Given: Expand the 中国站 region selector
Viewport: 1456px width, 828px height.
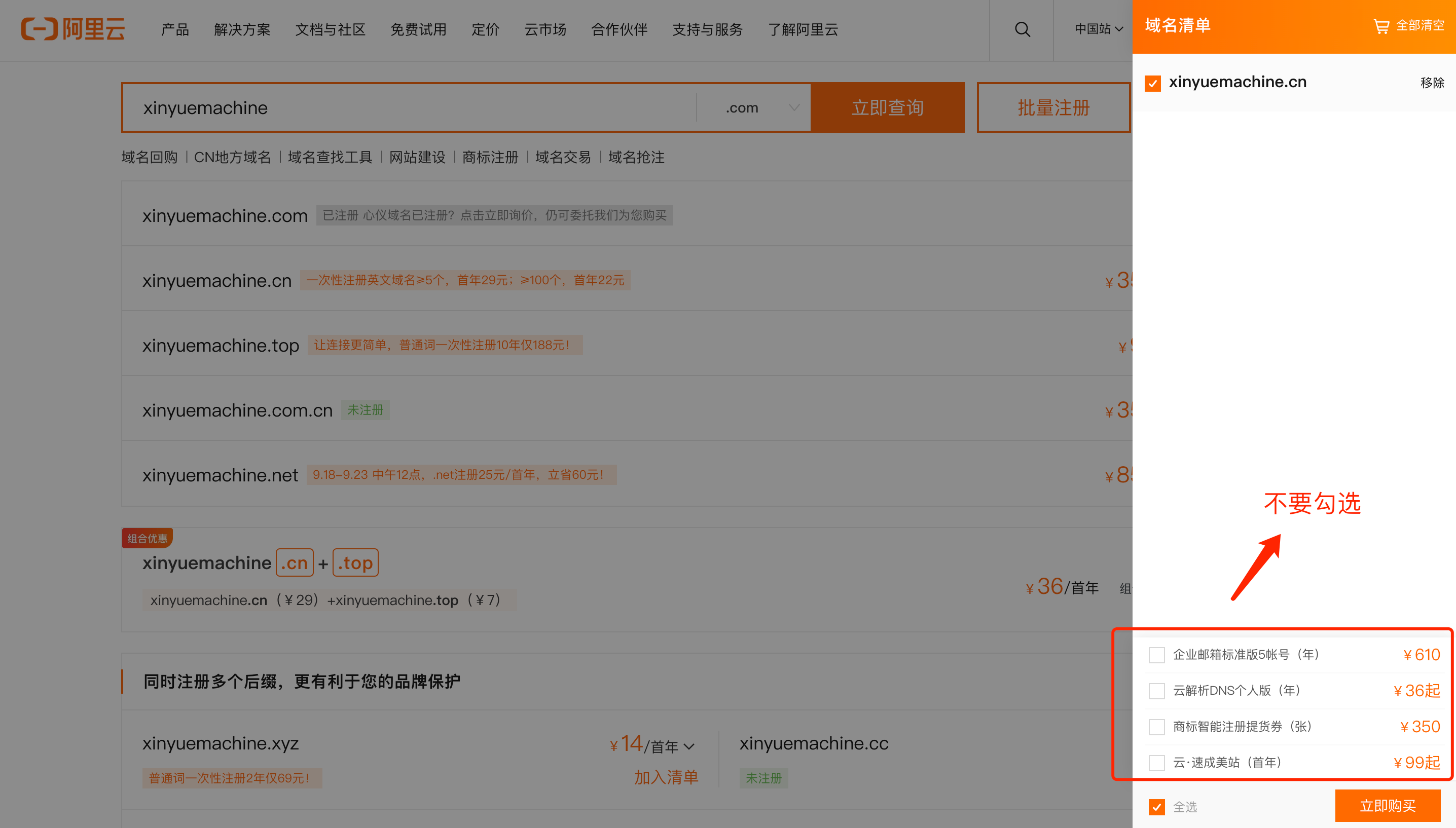Looking at the screenshot, I should (x=1098, y=29).
